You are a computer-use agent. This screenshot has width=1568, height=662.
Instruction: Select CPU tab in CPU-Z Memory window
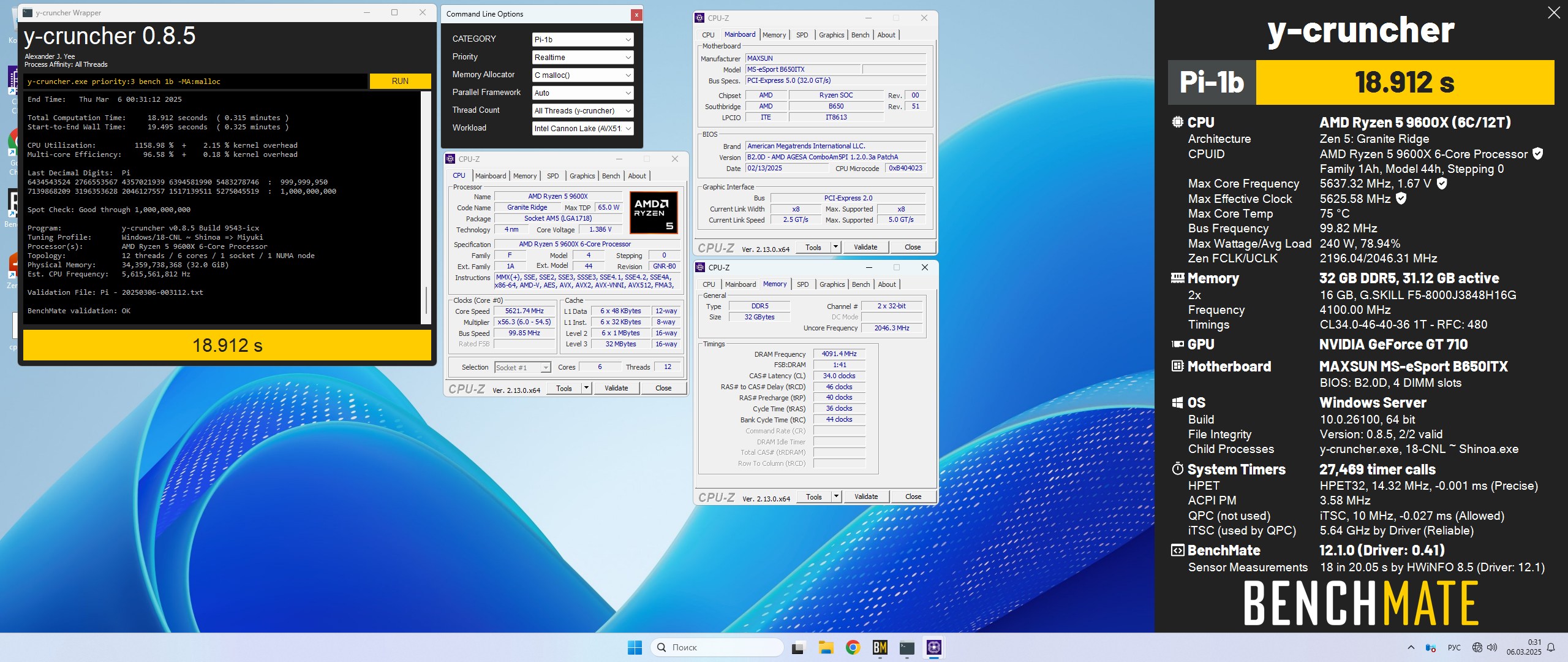point(709,284)
